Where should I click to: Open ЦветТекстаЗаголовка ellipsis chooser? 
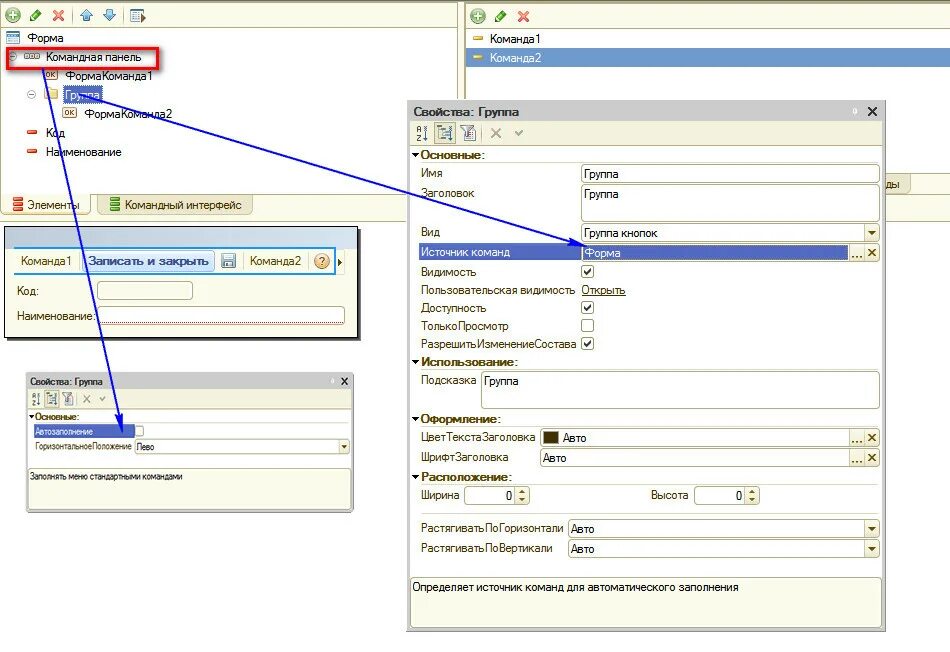856,437
